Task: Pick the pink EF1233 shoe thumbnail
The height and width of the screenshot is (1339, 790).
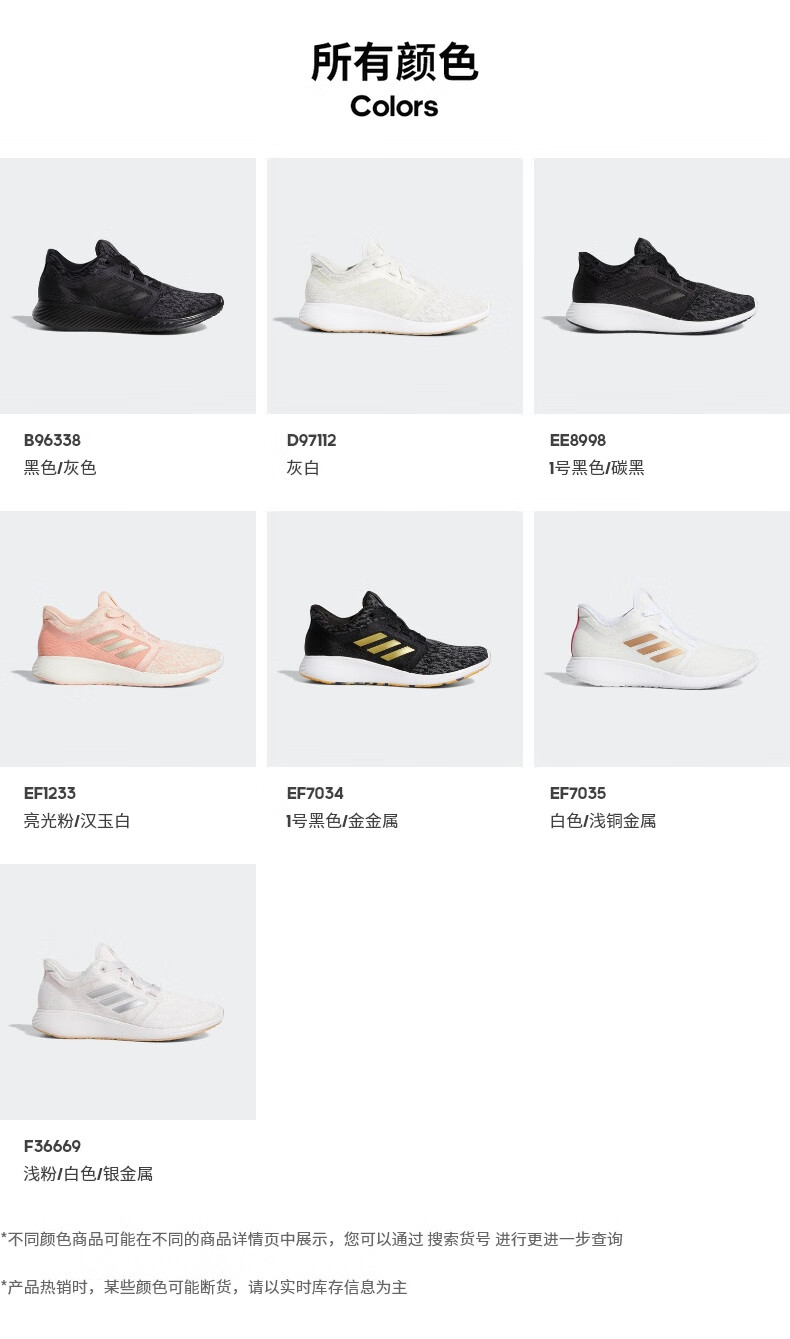Action: point(128,639)
